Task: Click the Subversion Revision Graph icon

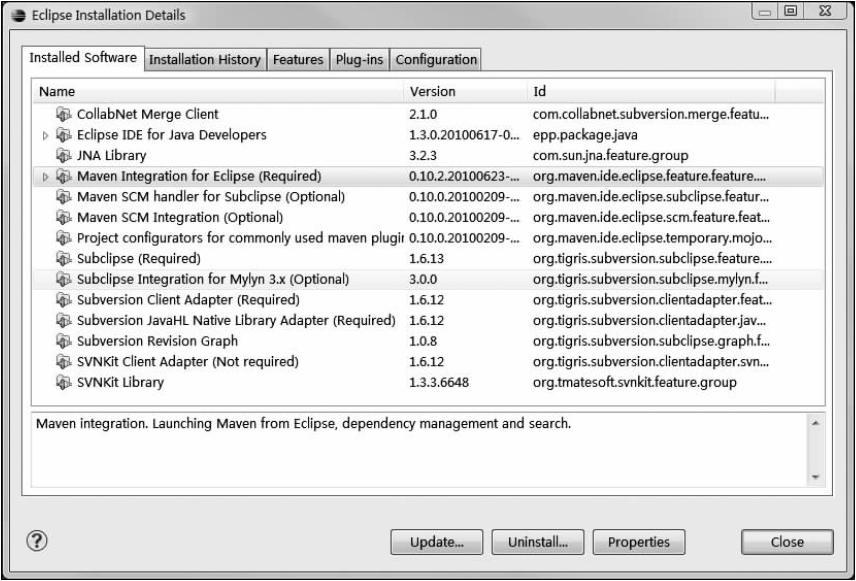Action: (x=65, y=341)
